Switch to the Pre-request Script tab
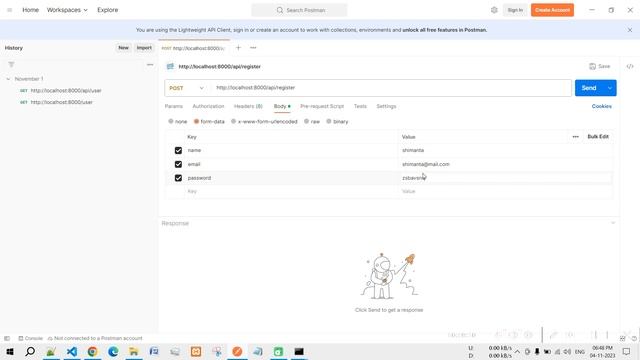Screen dimensions: 640x360 (x=322, y=106)
